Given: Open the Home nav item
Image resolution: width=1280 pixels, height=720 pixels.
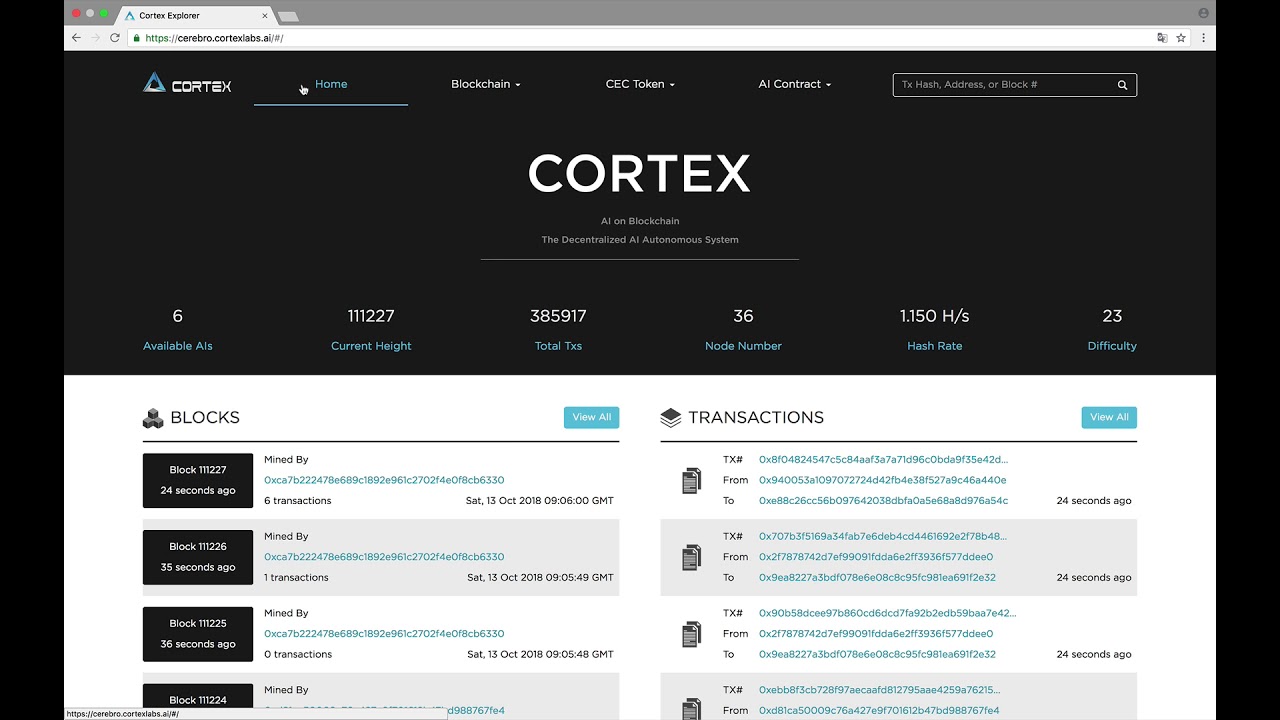Looking at the screenshot, I should tap(331, 84).
